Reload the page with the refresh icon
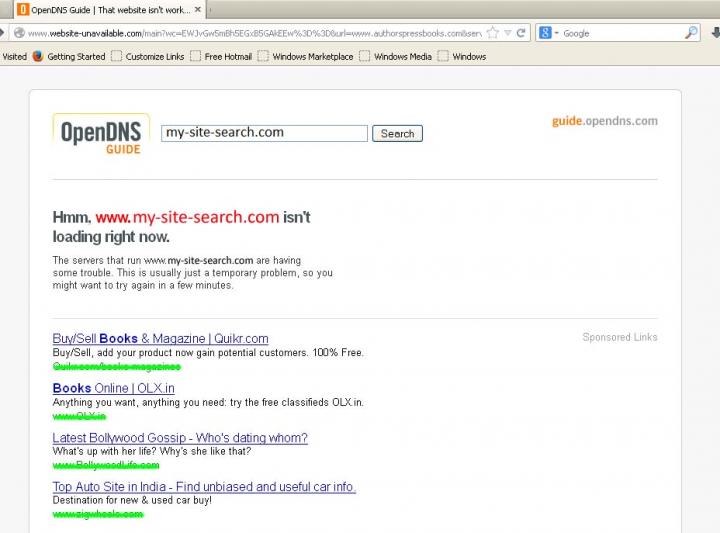 click(x=521, y=33)
